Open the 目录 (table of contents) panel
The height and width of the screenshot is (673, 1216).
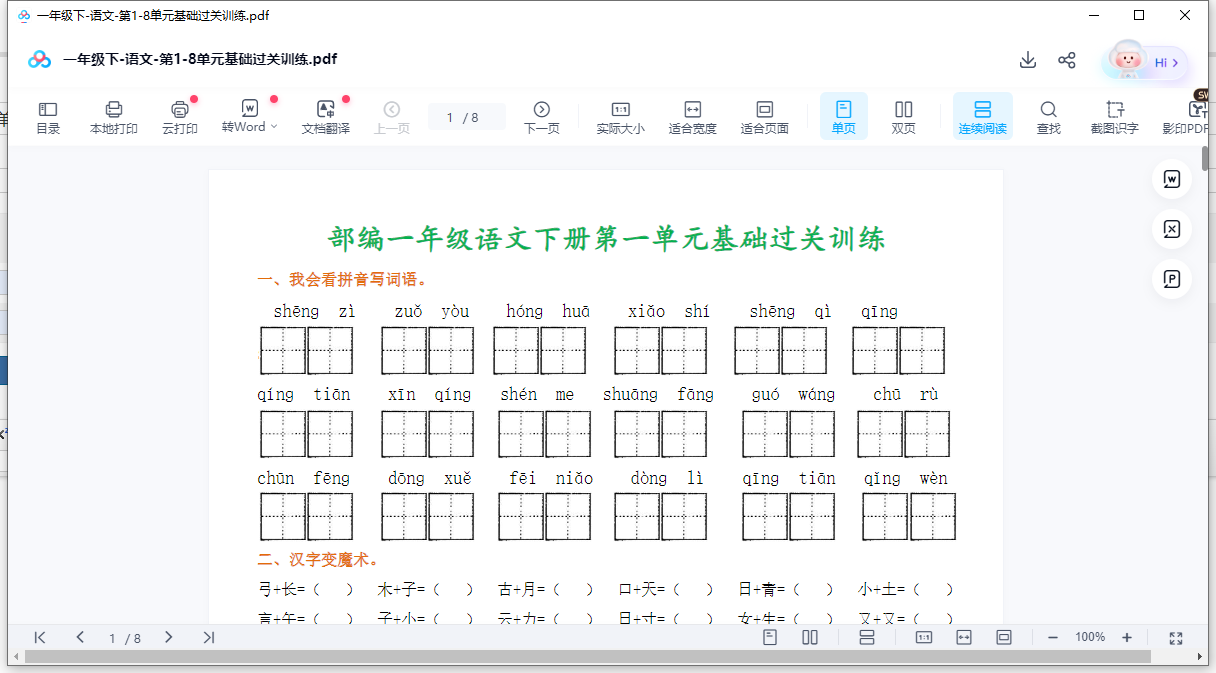(48, 117)
